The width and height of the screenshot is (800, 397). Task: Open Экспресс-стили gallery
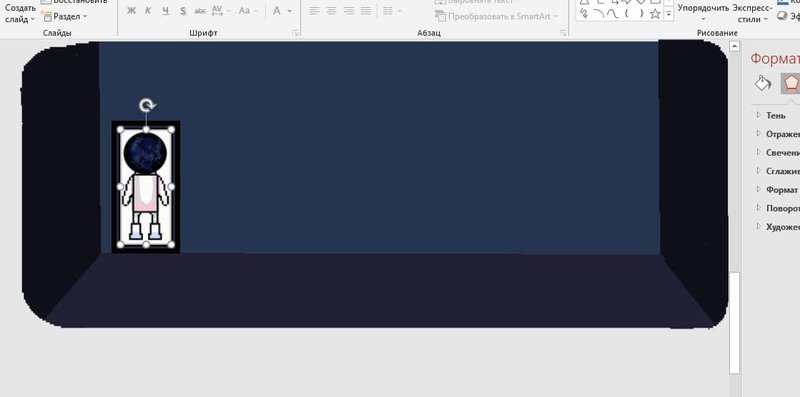(753, 13)
